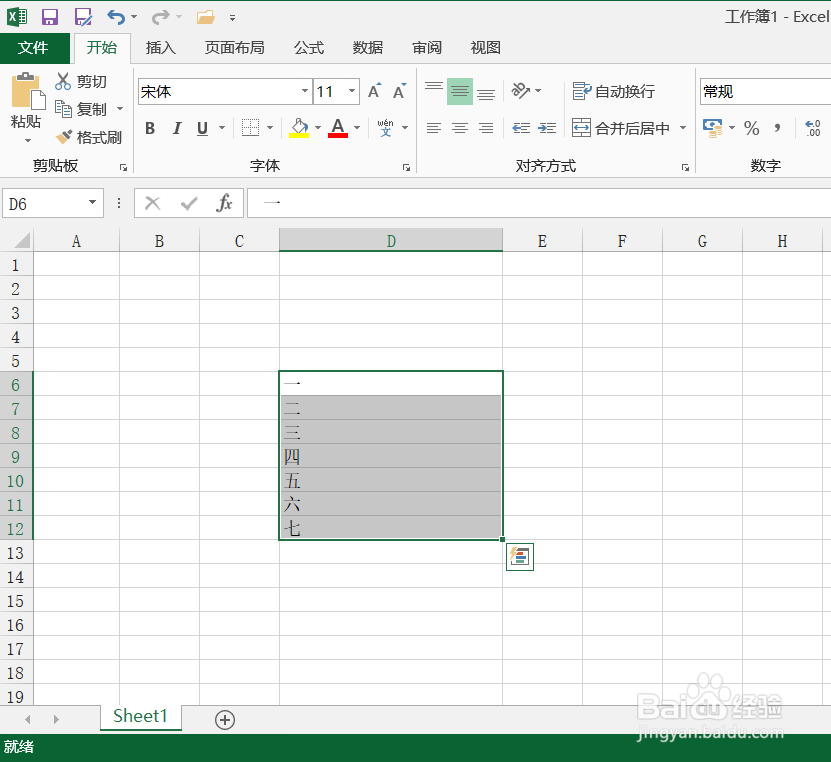Click the increase indent icon
The width and height of the screenshot is (831, 762).
click(547, 128)
